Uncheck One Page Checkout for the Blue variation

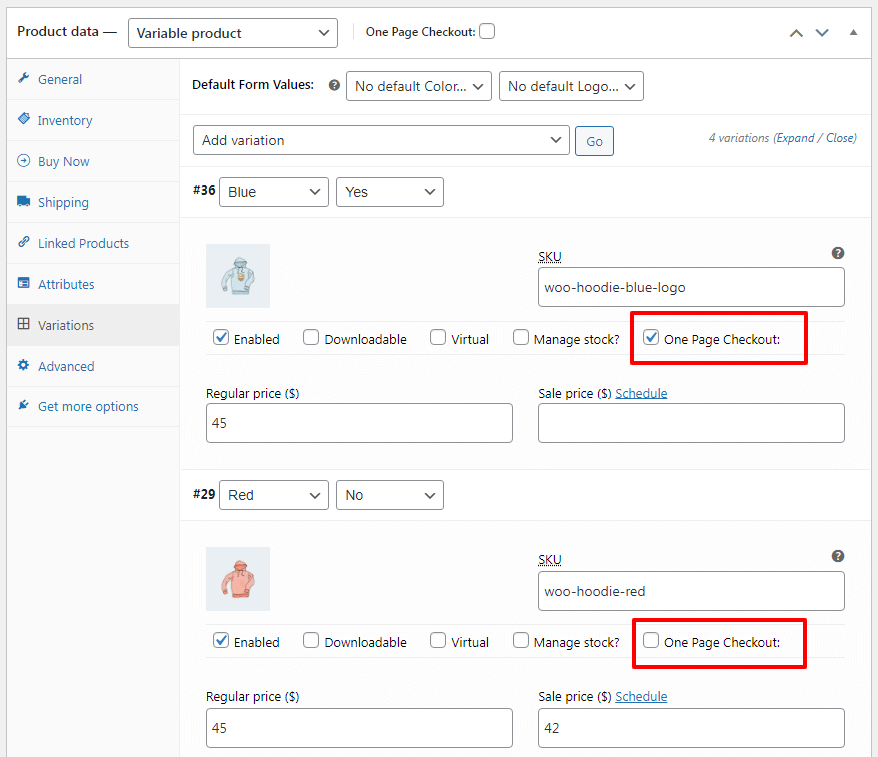point(651,337)
